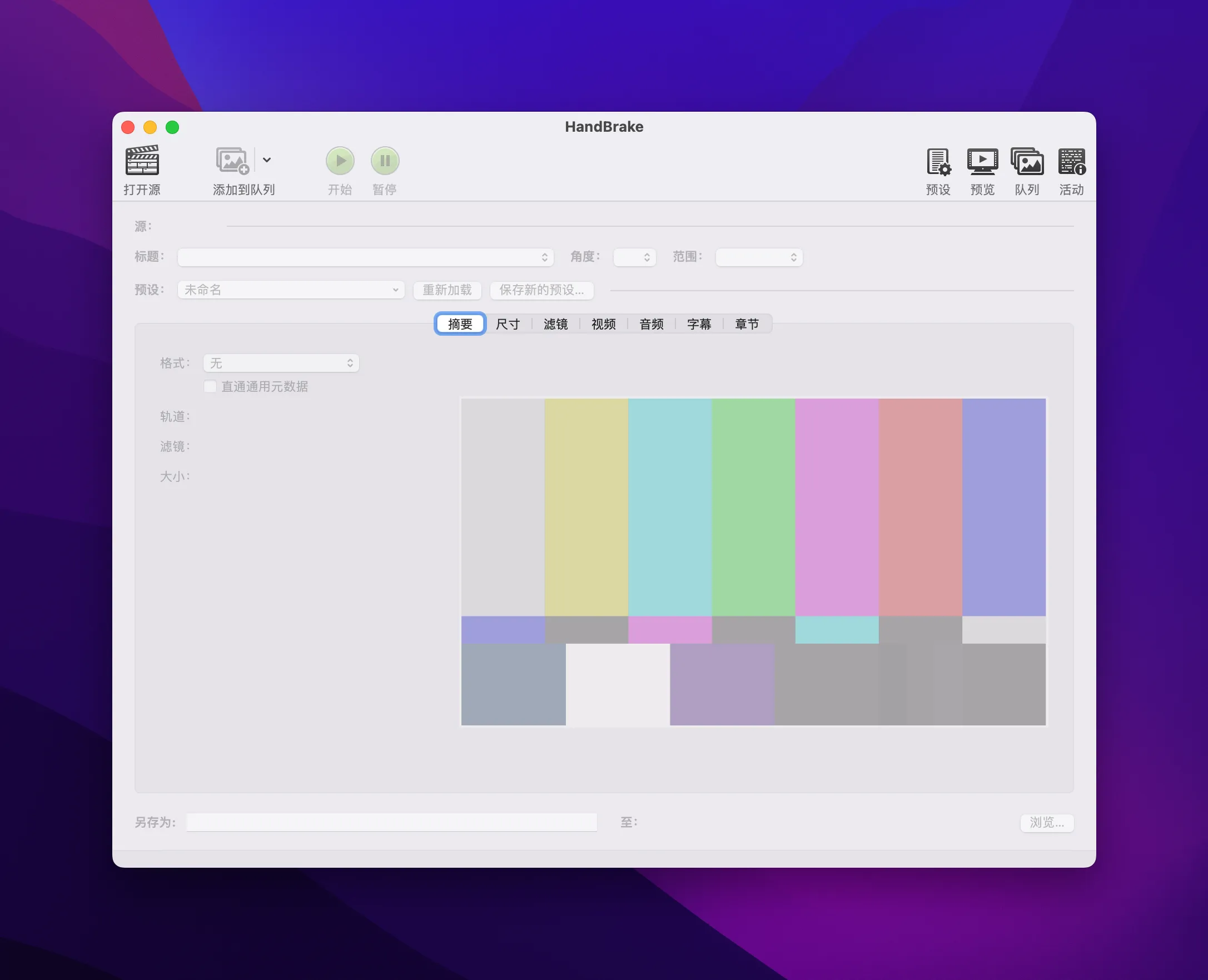The height and width of the screenshot is (980, 1208).
Task: Open the 角度 angle stepper
Action: coord(634,257)
